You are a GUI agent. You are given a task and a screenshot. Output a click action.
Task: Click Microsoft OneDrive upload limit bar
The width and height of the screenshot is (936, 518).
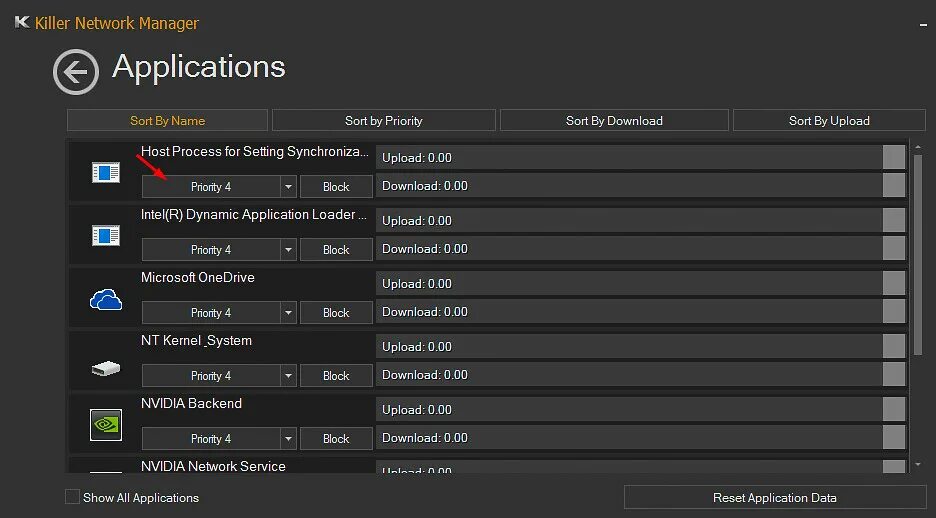point(641,283)
